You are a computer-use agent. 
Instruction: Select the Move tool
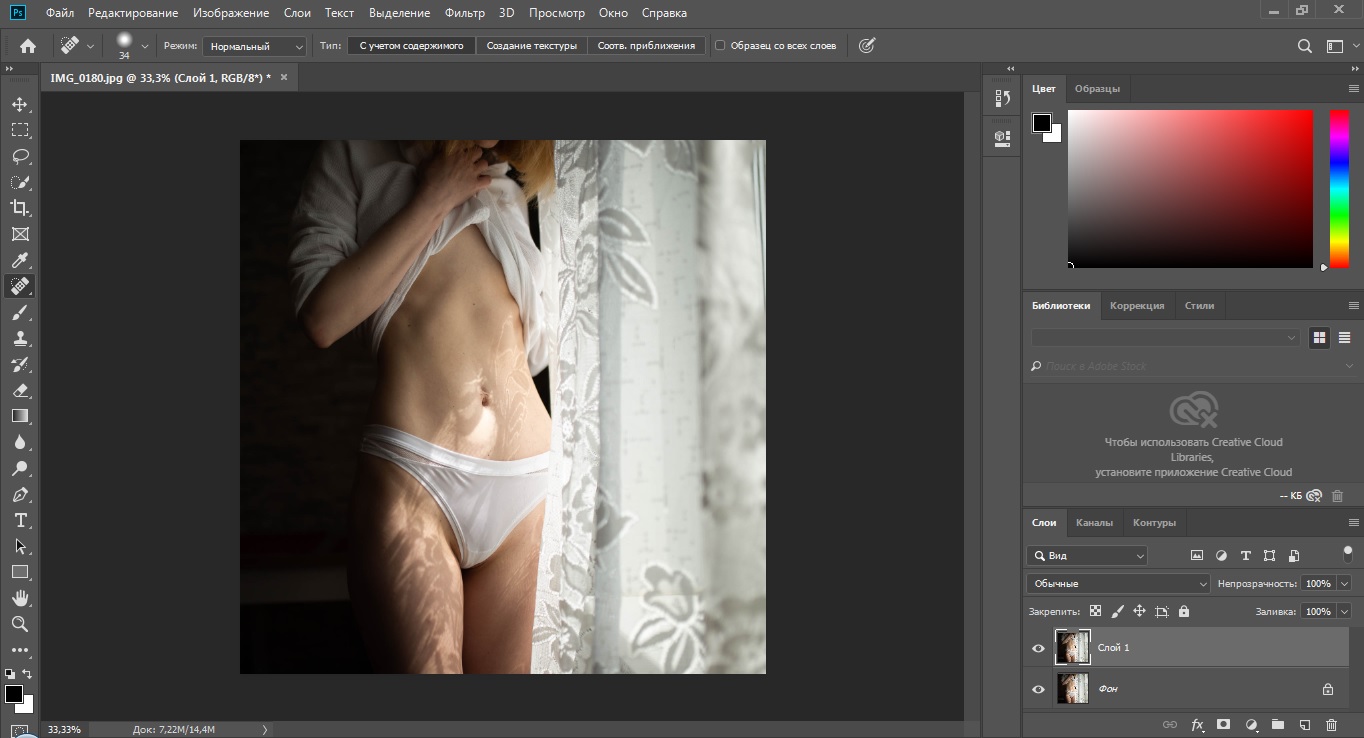20,104
